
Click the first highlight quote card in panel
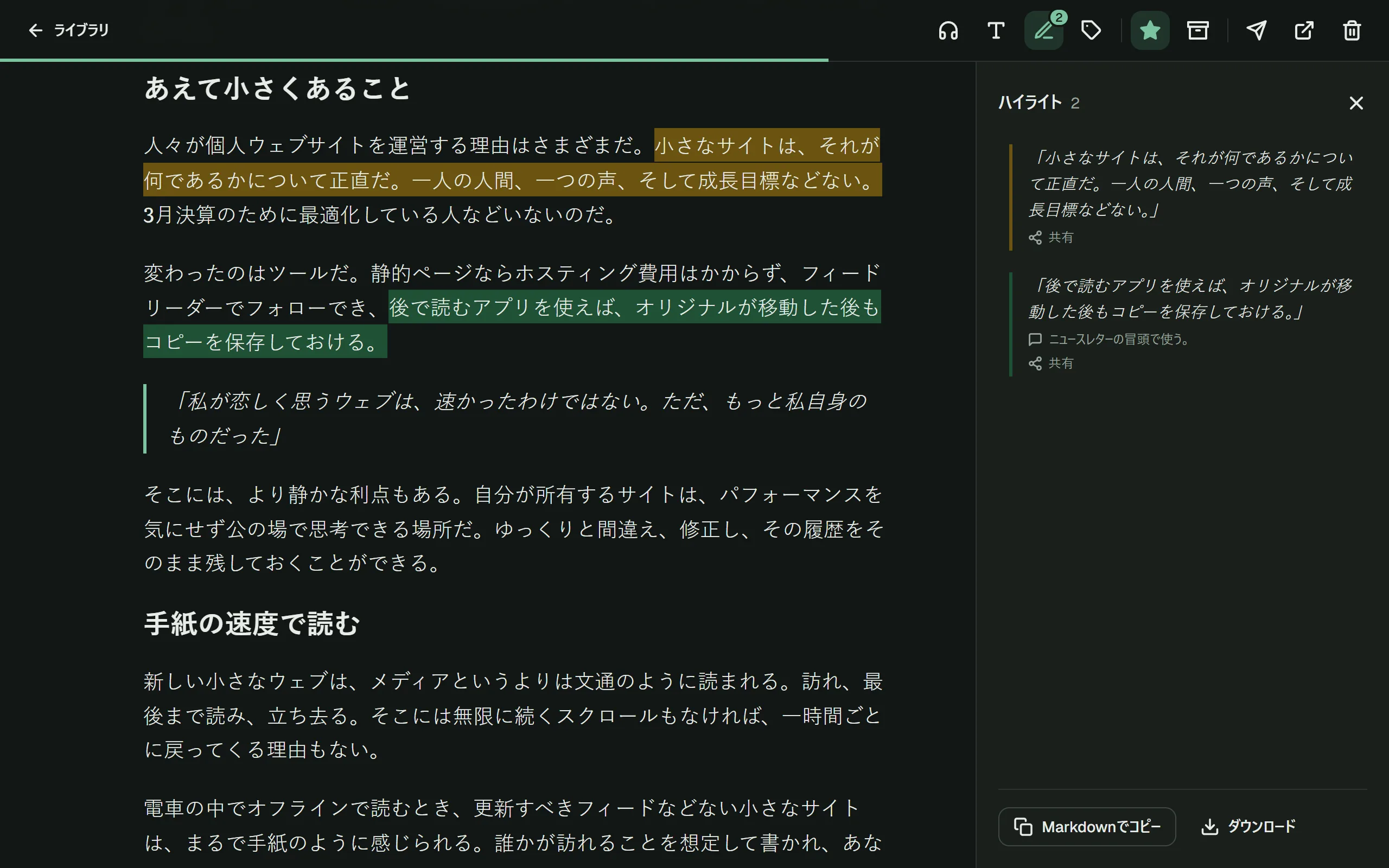1188,197
